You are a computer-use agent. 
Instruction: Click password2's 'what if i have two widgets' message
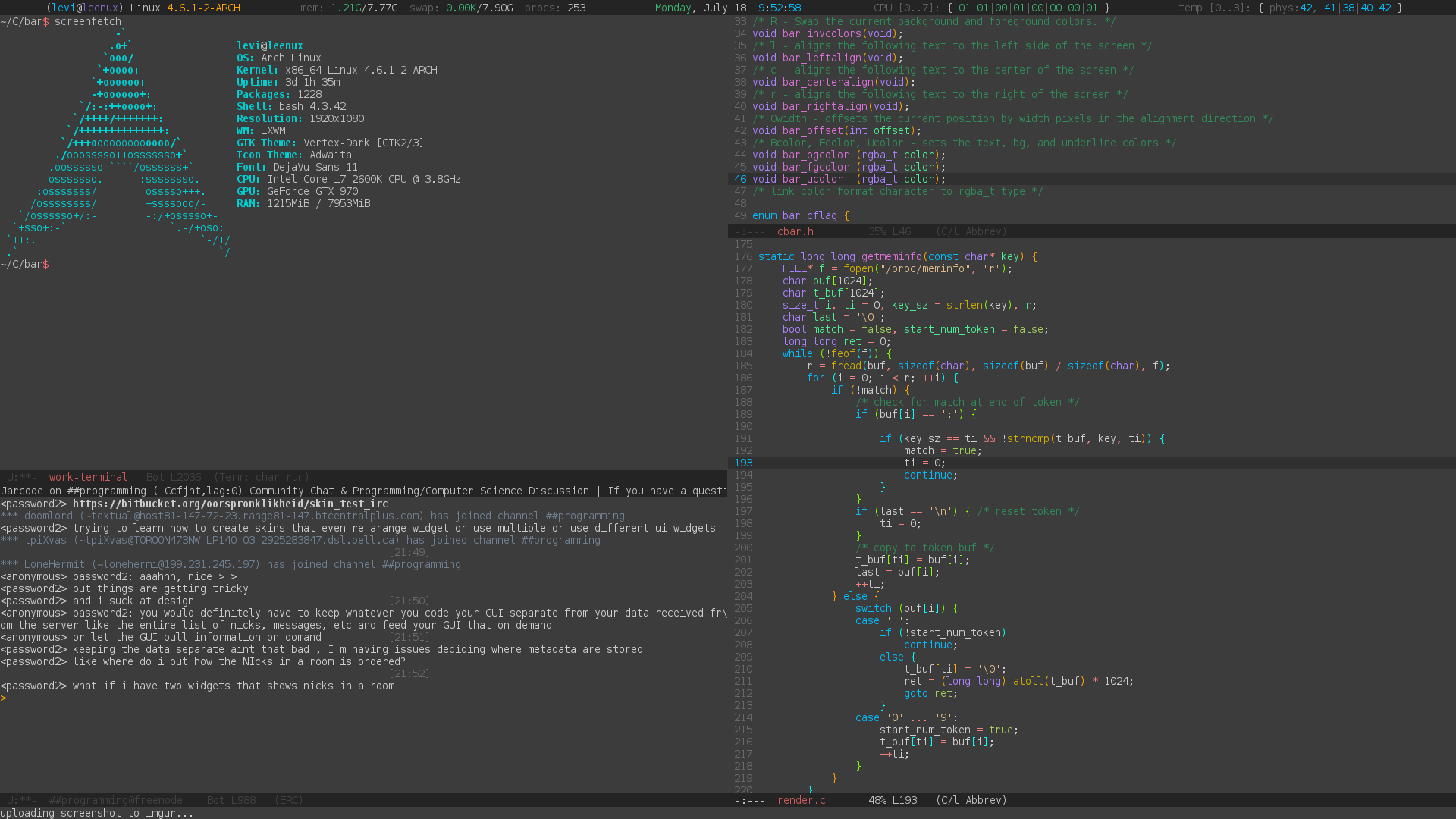(x=197, y=686)
